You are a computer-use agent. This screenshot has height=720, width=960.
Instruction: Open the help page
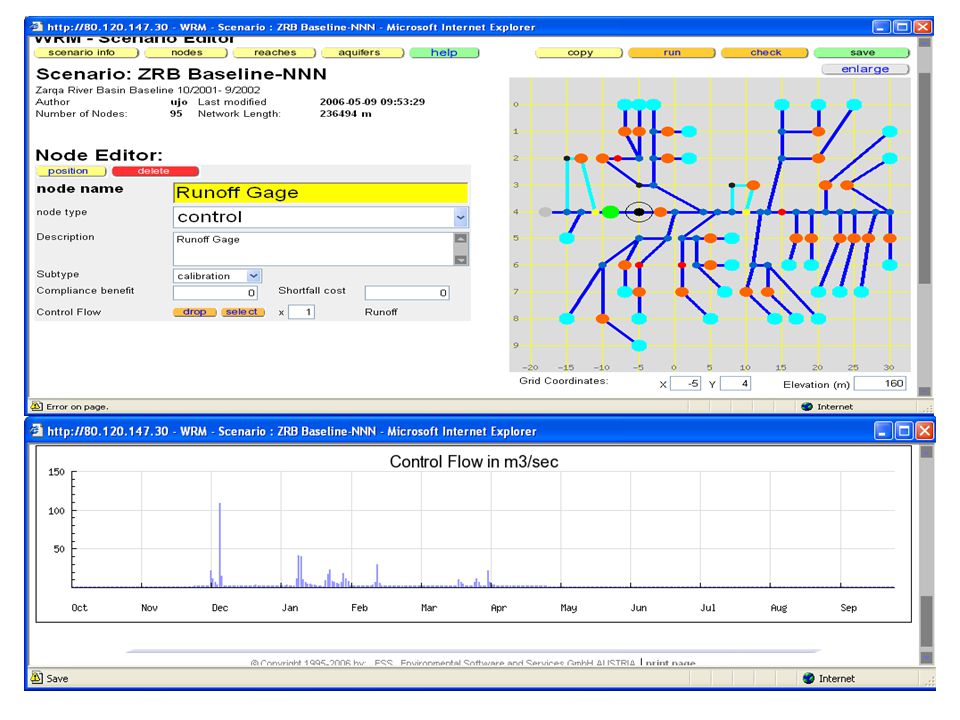(x=444, y=53)
